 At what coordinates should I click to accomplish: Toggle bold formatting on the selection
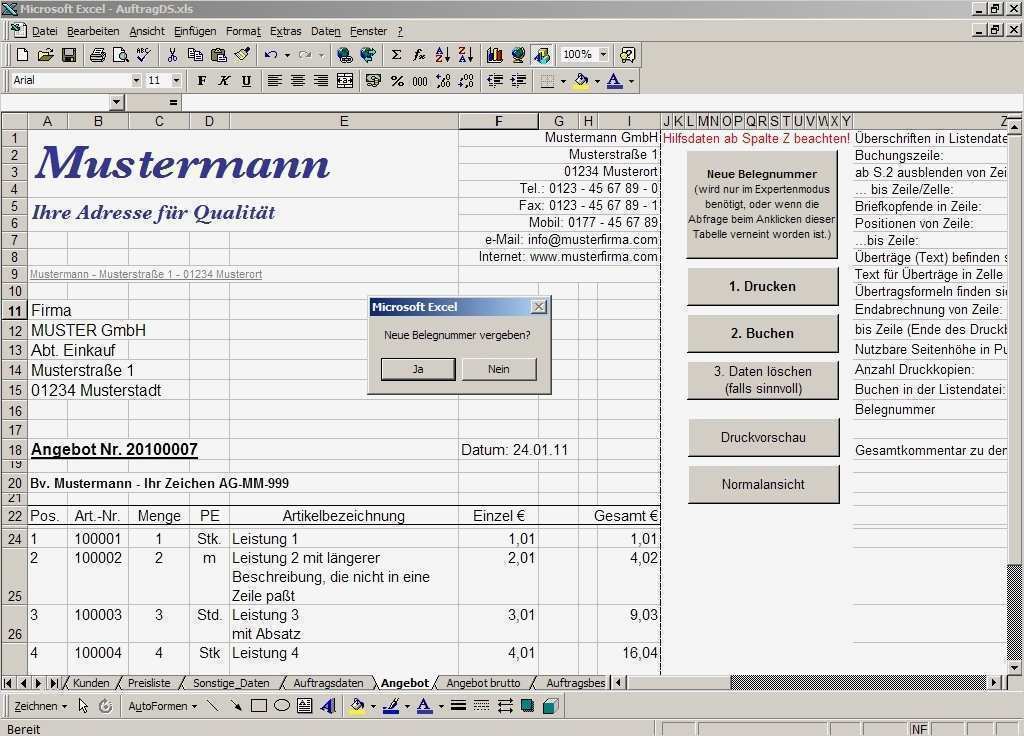201,81
